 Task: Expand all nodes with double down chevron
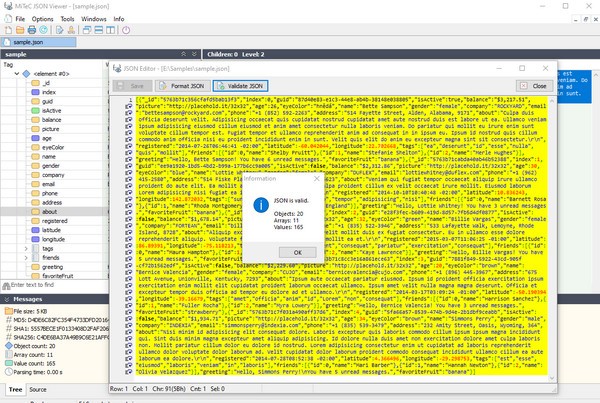coord(194,54)
